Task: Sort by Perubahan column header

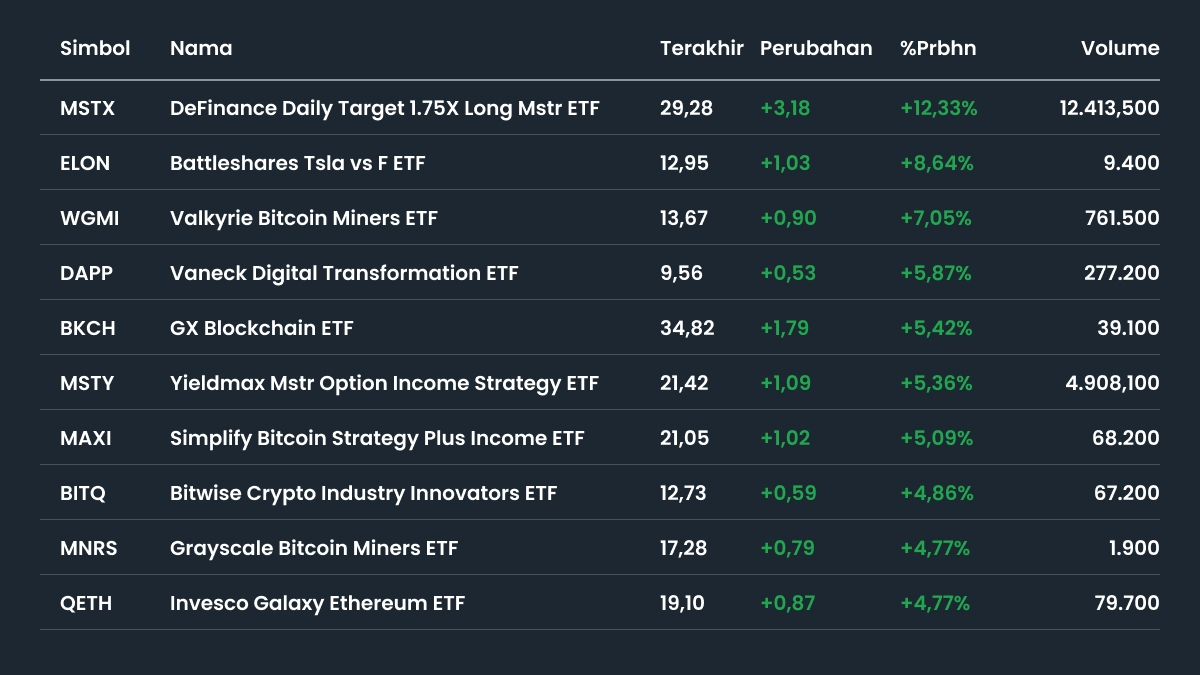Action: pyautogui.click(x=816, y=48)
